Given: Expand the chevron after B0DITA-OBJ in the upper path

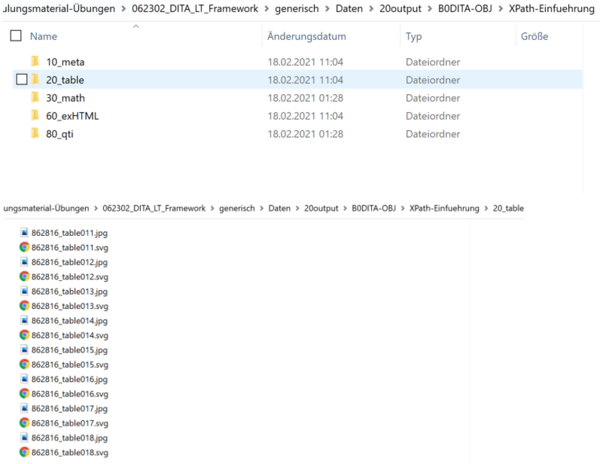Looking at the screenshot, I should (x=501, y=8).
